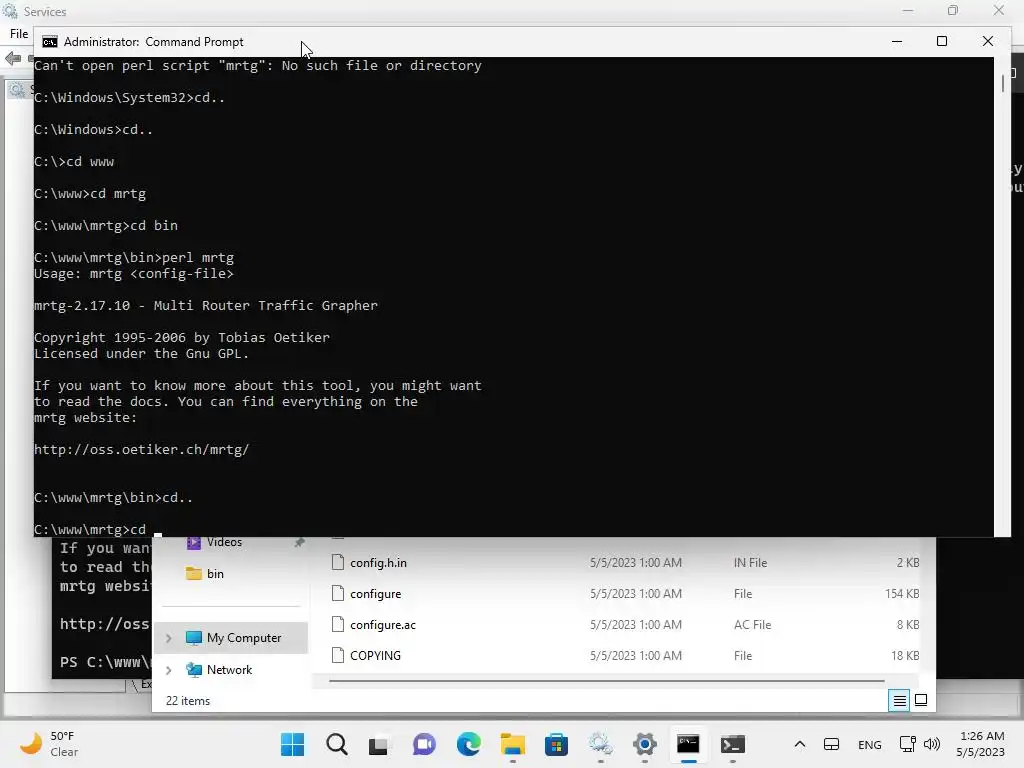1024x768 pixels.
Task: Open Microsoft Edge from the taskbar
Action: coord(469,744)
